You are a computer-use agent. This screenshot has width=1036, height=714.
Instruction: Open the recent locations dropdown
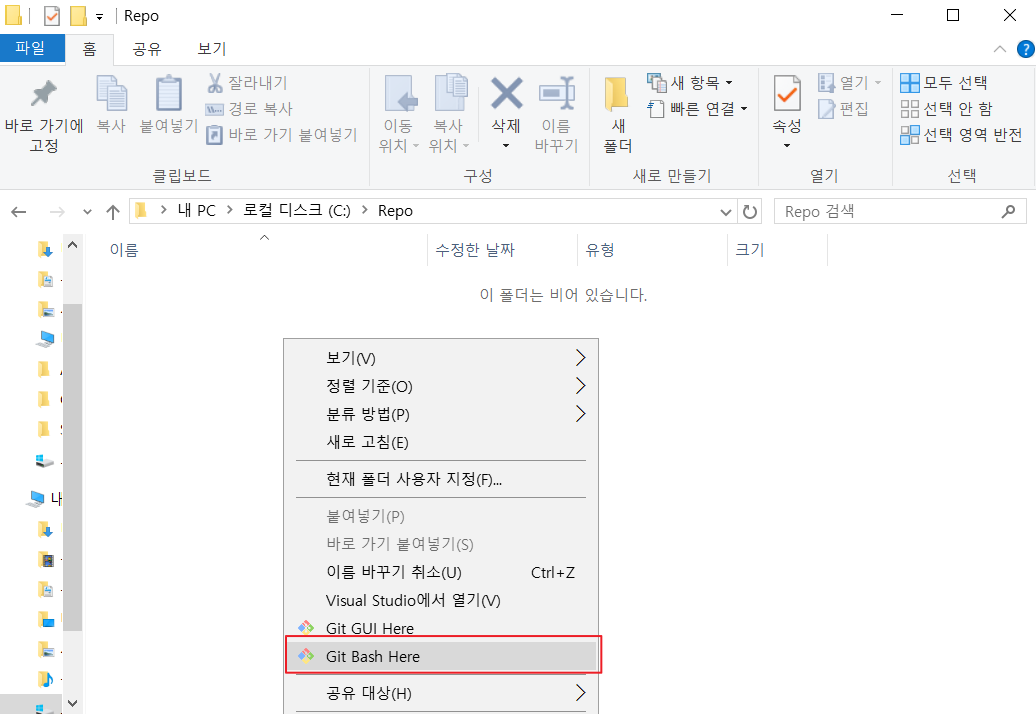point(87,212)
